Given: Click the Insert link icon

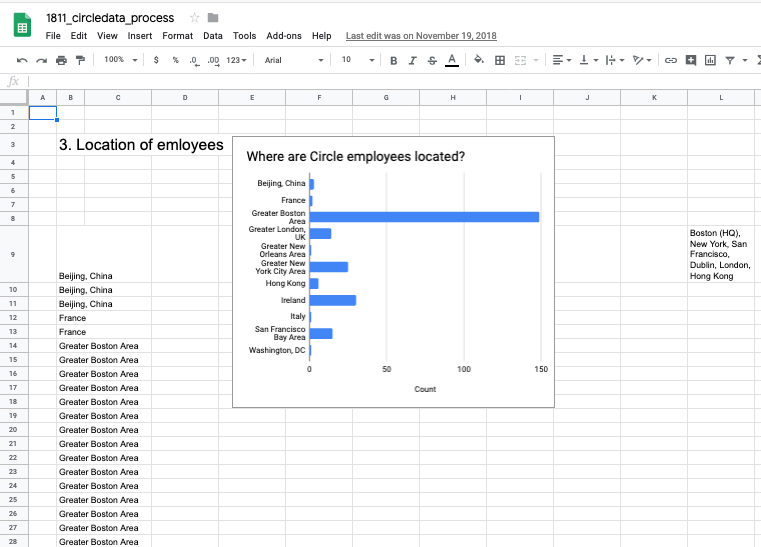Looking at the screenshot, I should coord(671,60).
